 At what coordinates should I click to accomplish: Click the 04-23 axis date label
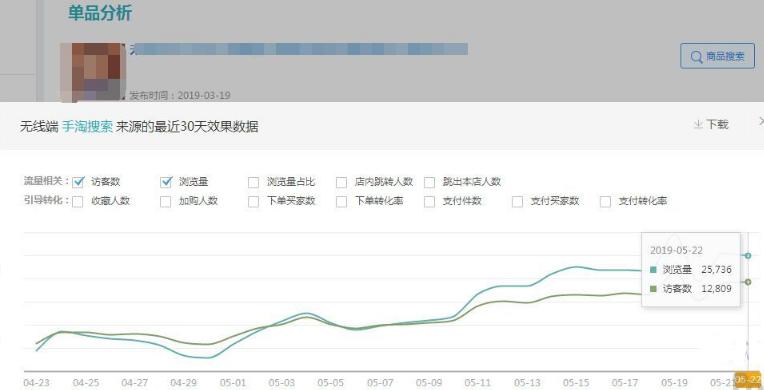pyautogui.click(x=37, y=383)
